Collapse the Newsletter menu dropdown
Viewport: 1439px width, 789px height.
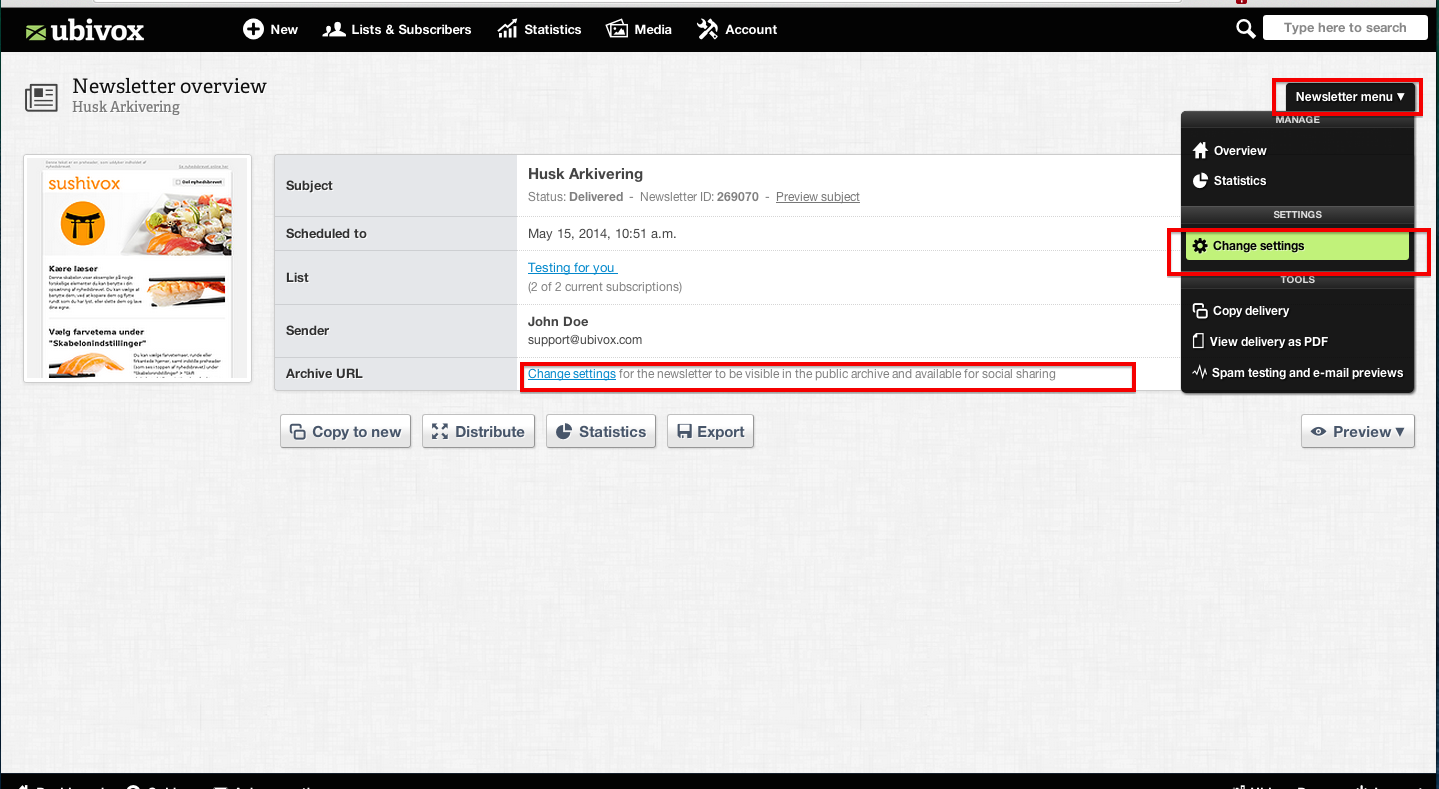[x=1350, y=97]
